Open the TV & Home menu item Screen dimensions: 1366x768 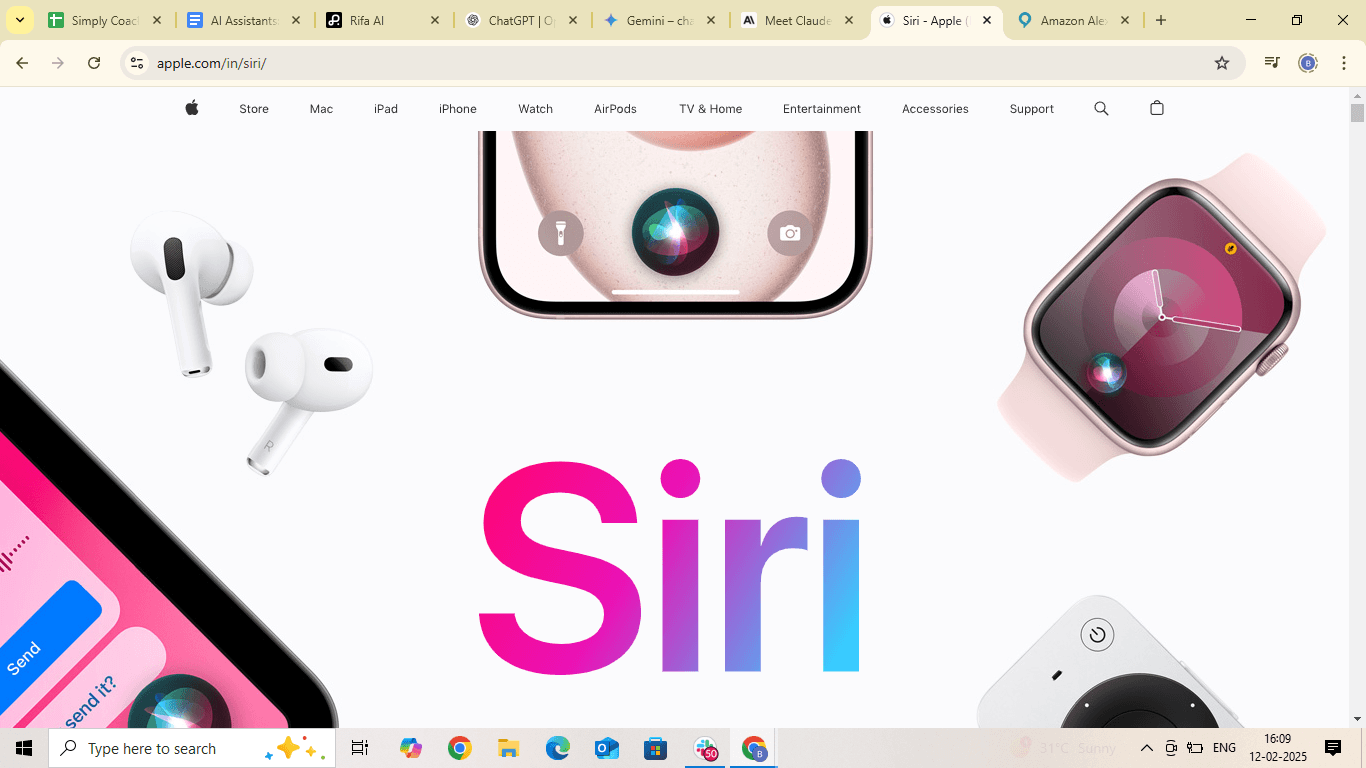click(x=710, y=109)
